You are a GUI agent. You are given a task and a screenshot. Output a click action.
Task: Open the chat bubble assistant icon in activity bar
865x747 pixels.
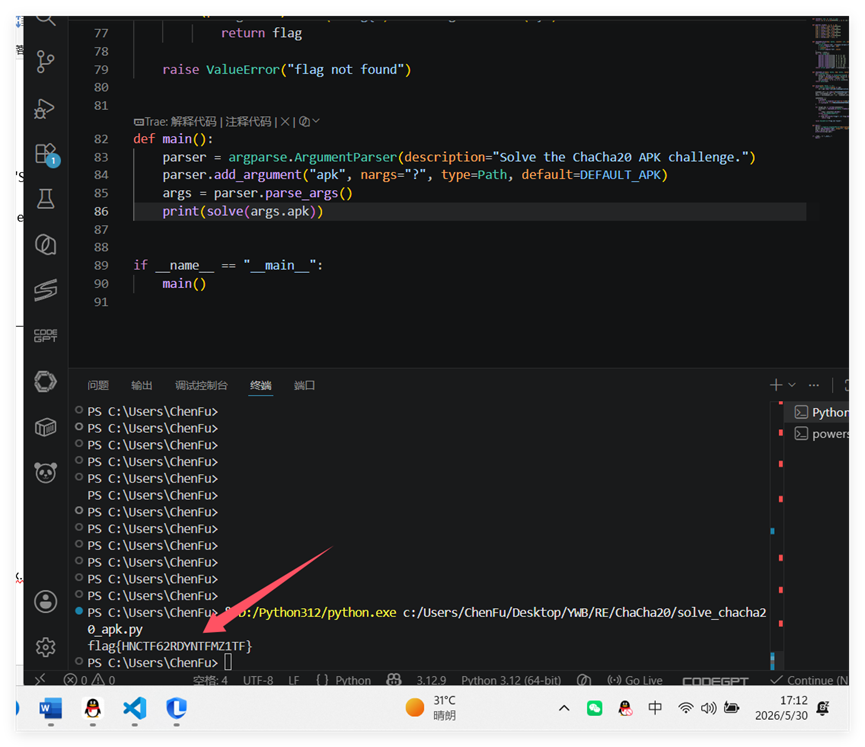point(45,244)
